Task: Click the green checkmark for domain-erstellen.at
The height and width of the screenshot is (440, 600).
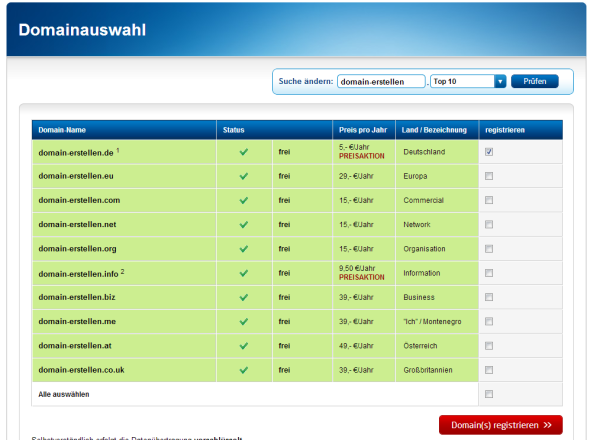Action: coord(243,346)
